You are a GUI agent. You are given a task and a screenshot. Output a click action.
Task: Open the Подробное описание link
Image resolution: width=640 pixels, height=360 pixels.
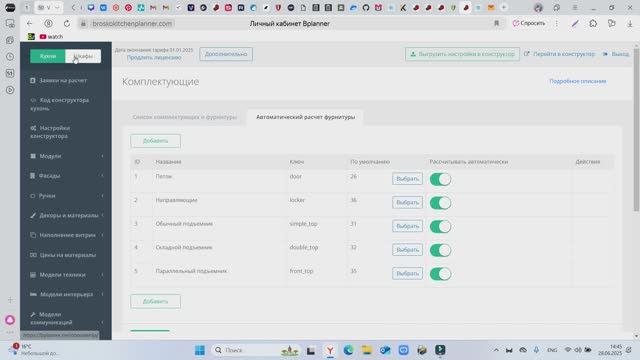coord(578,81)
